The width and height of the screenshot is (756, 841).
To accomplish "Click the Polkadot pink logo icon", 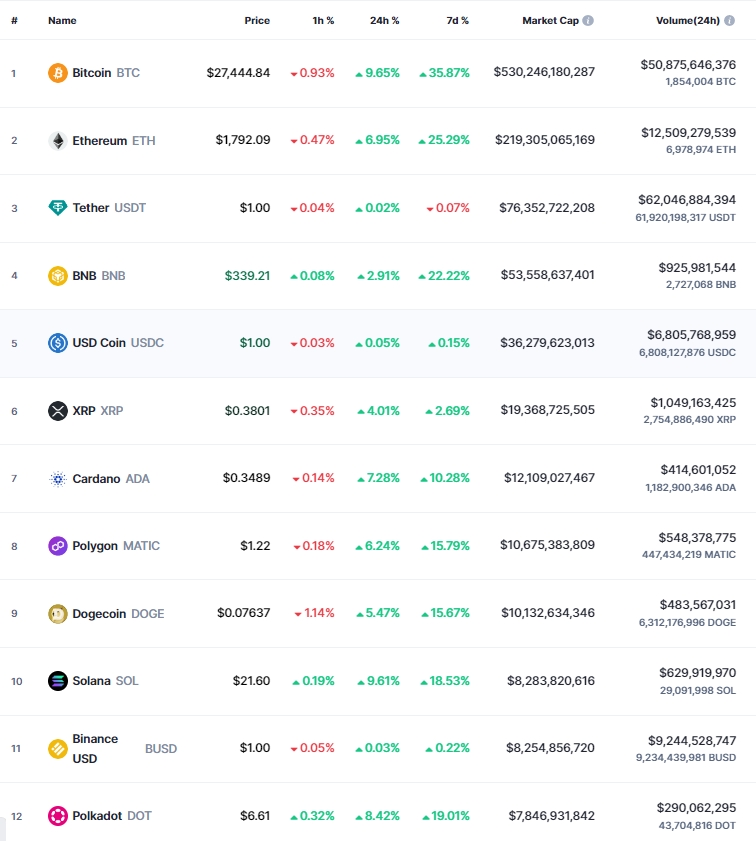I will (57, 816).
